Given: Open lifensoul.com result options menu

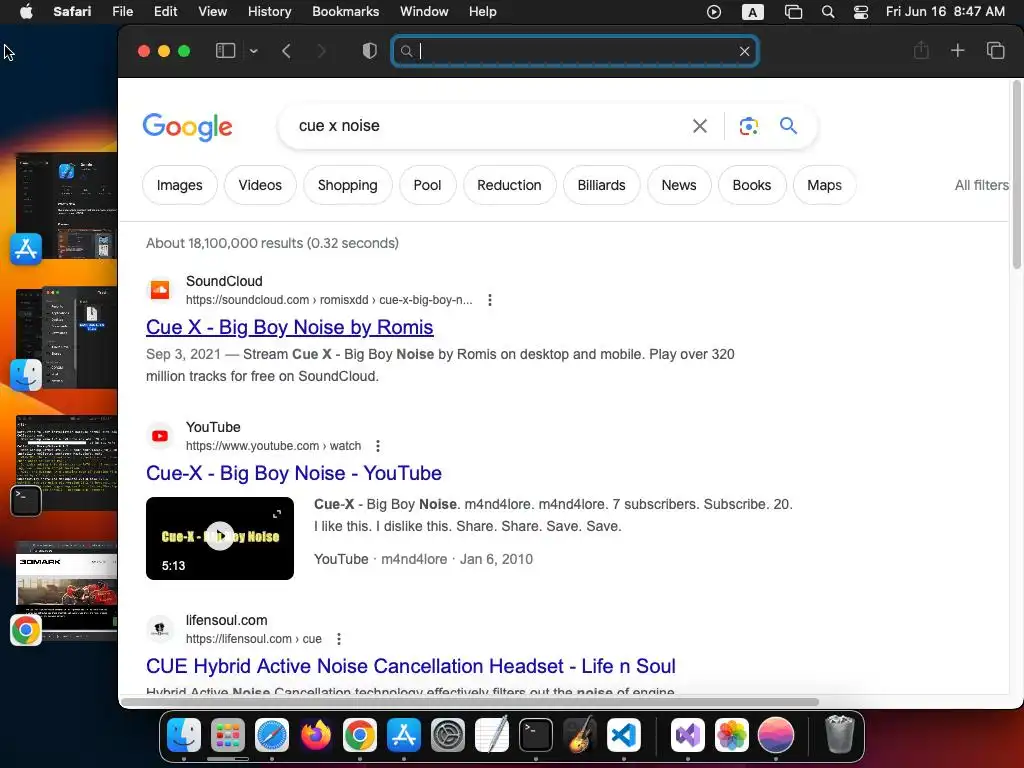Looking at the screenshot, I should [x=338, y=639].
